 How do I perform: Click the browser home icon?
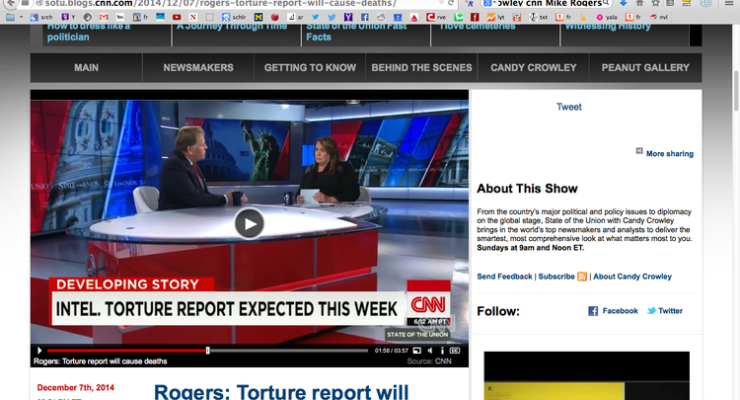click(640, 3)
